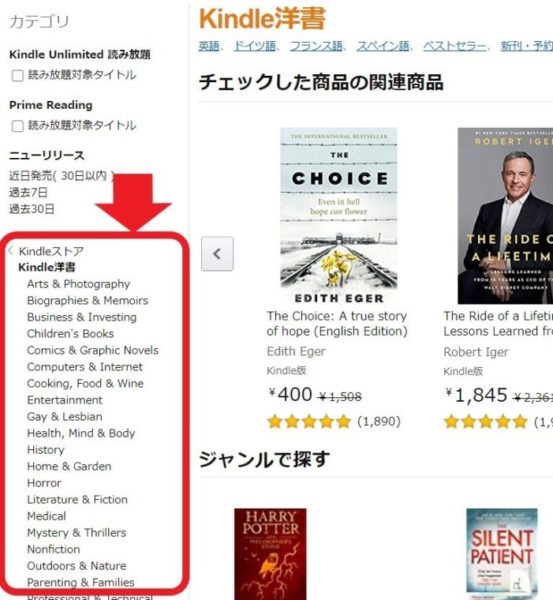This screenshot has width=553, height=600.
Task: Select the フランス語 language link
Action: tap(316, 46)
